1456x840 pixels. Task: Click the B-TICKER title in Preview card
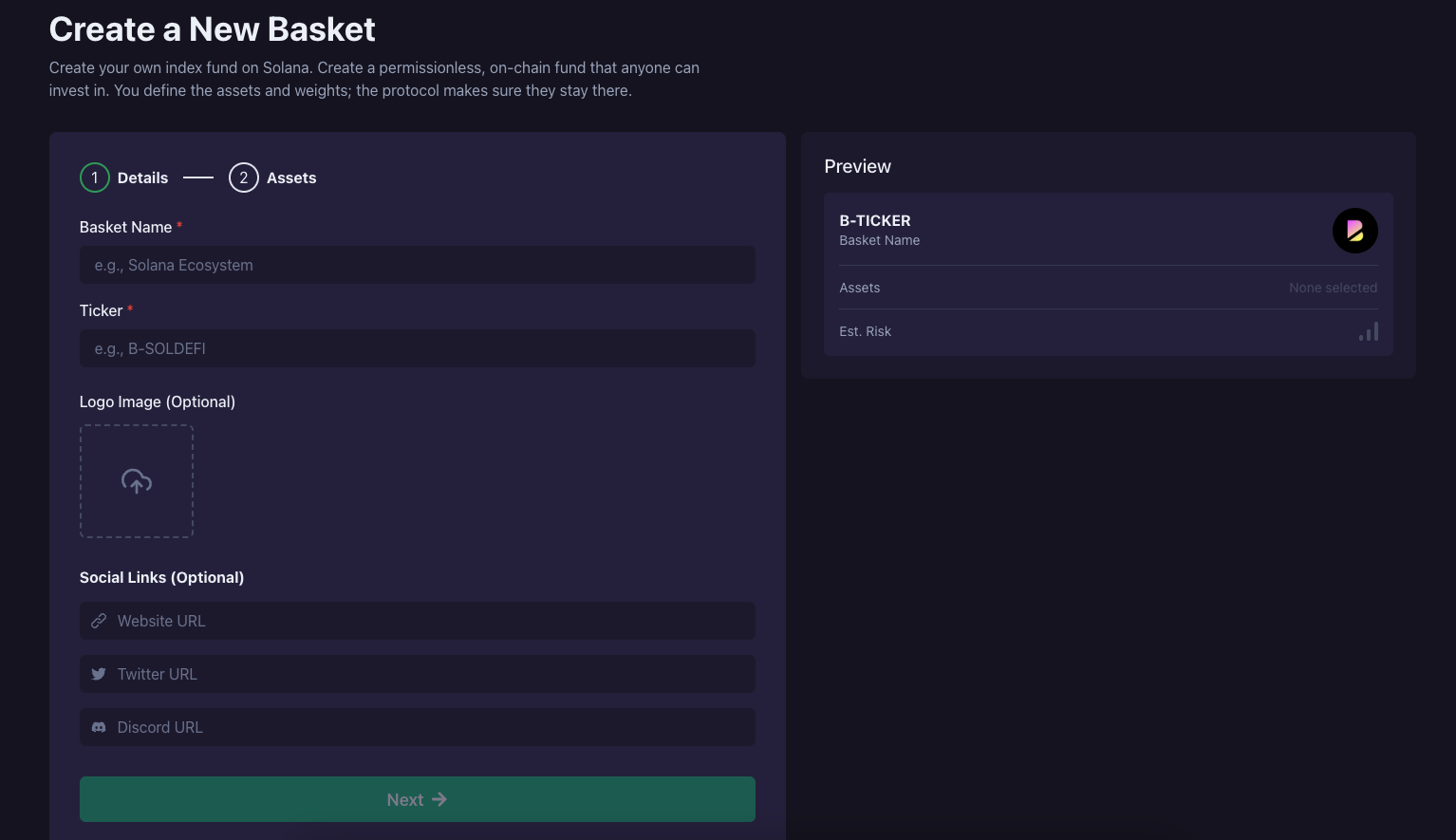pyautogui.click(x=874, y=220)
